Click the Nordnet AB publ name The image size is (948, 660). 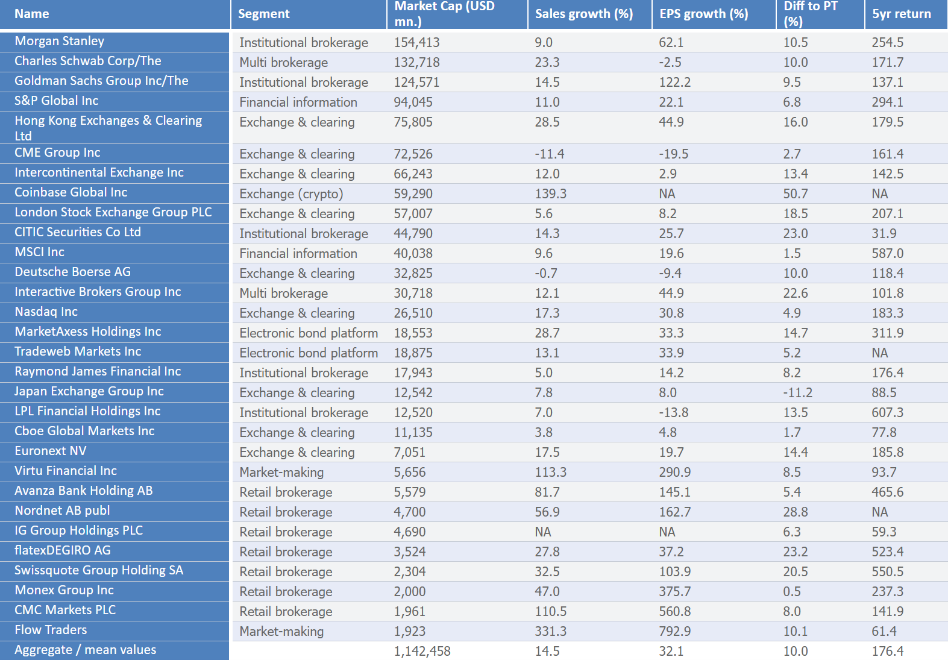[x=62, y=511]
